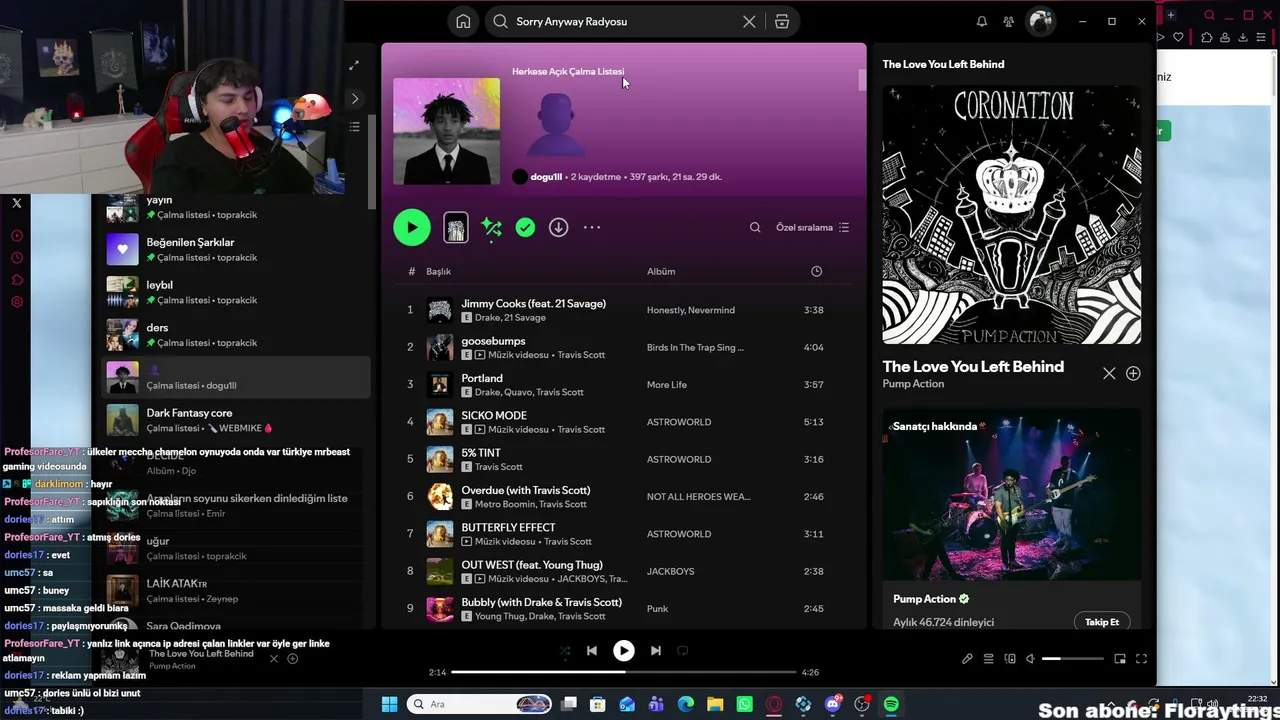Toggle repeat mode in the player bar
Image resolution: width=1280 pixels, height=720 pixels.
(683, 651)
